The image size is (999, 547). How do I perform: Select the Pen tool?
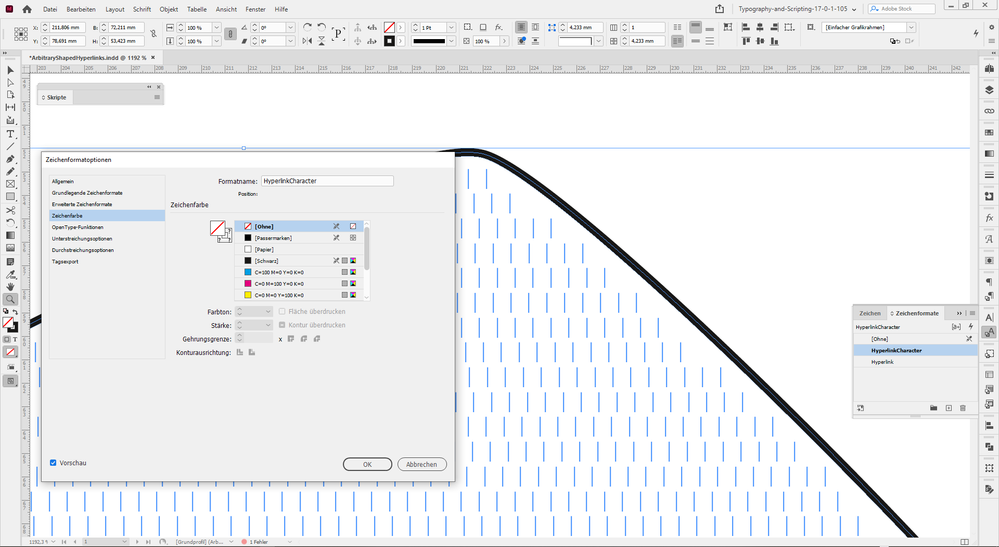[10, 159]
